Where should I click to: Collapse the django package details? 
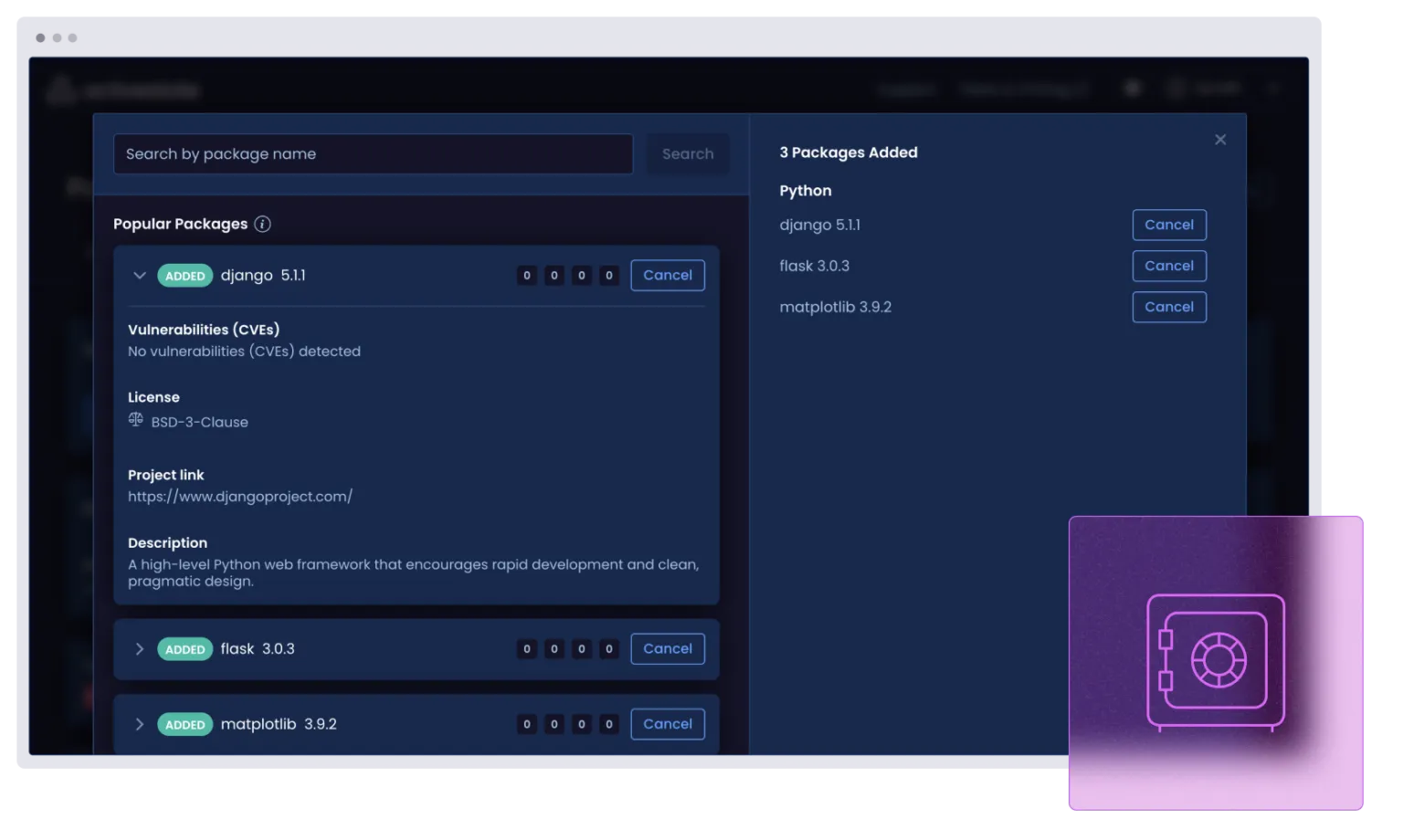(140, 275)
